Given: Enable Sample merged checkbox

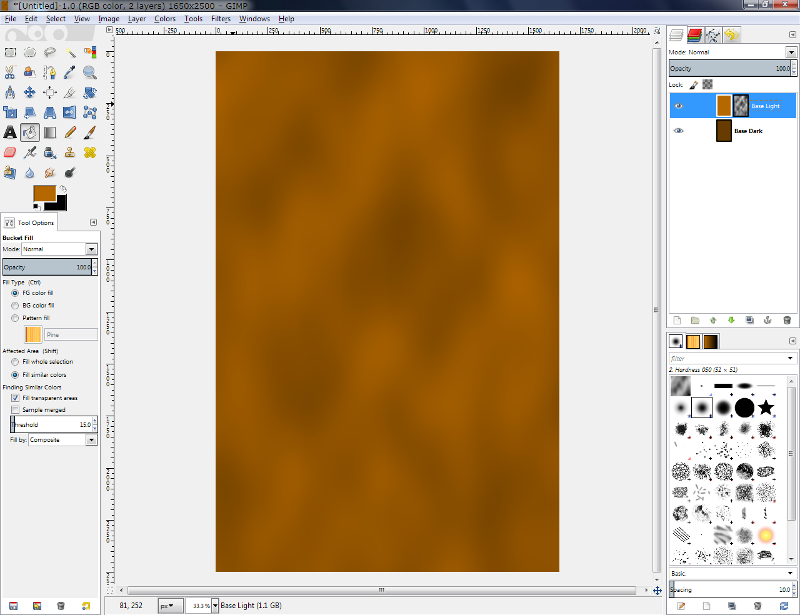Looking at the screenshot, I should (x=15, y=410).
